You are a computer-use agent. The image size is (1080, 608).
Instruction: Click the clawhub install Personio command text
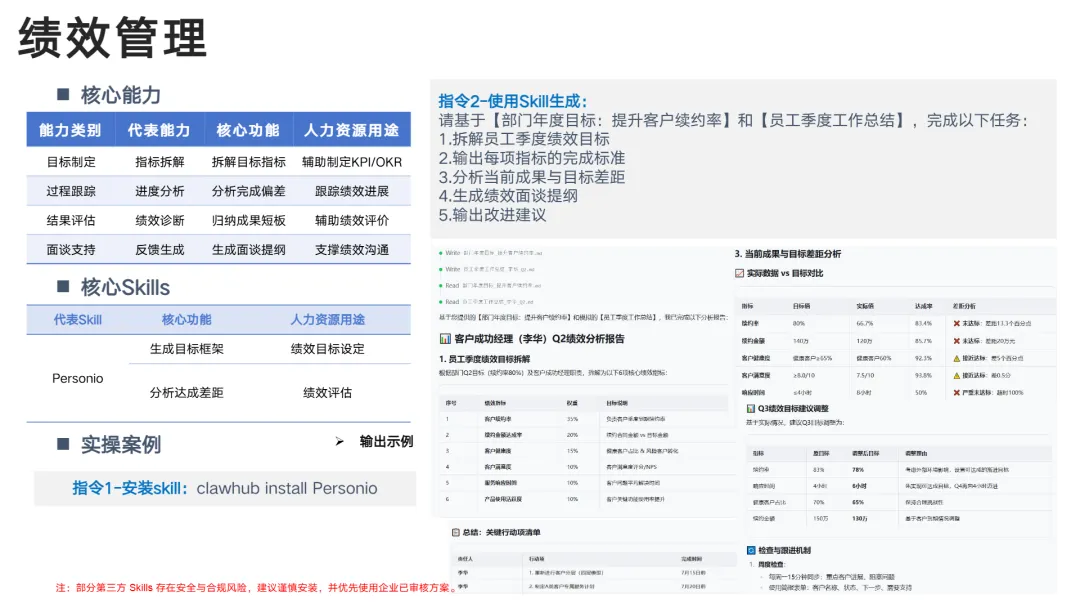pyautogui.click(x=287, y=488)
